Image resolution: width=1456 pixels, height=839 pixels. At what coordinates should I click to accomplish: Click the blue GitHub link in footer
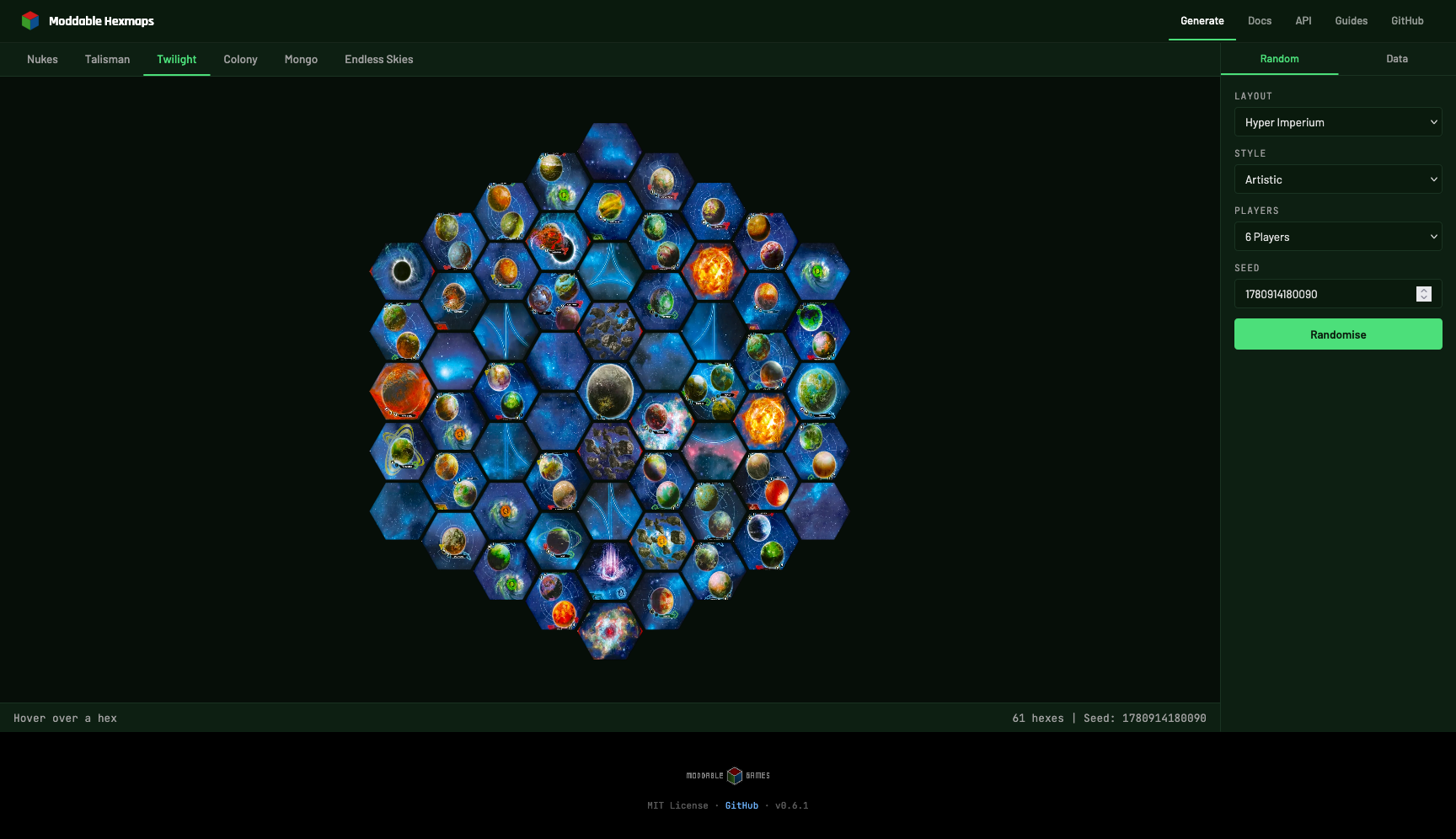coord(741,806)
